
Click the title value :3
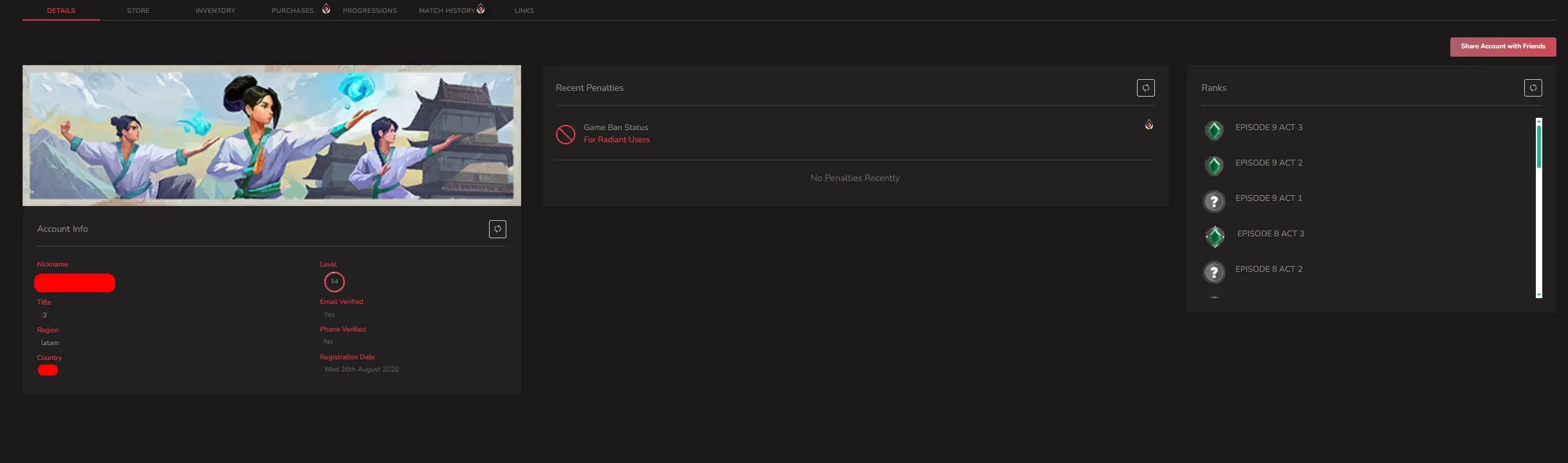click(x=44, y=315)
